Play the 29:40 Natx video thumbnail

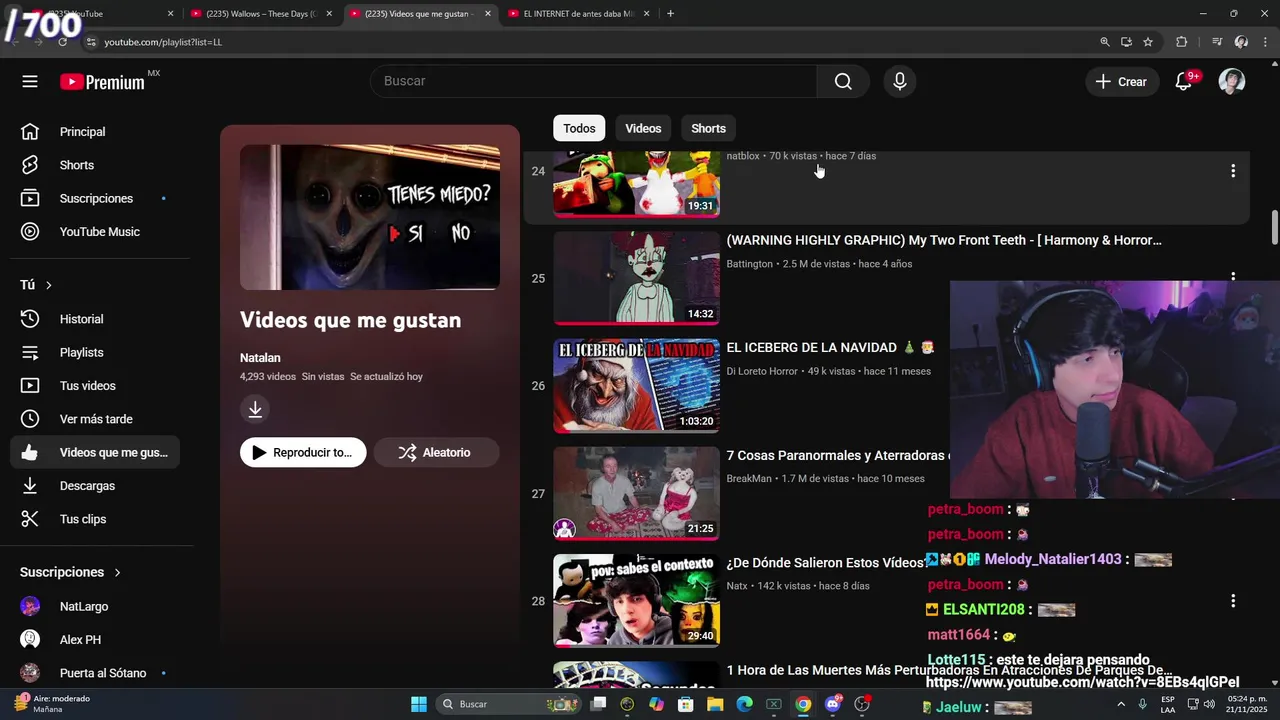coord(636,601)
